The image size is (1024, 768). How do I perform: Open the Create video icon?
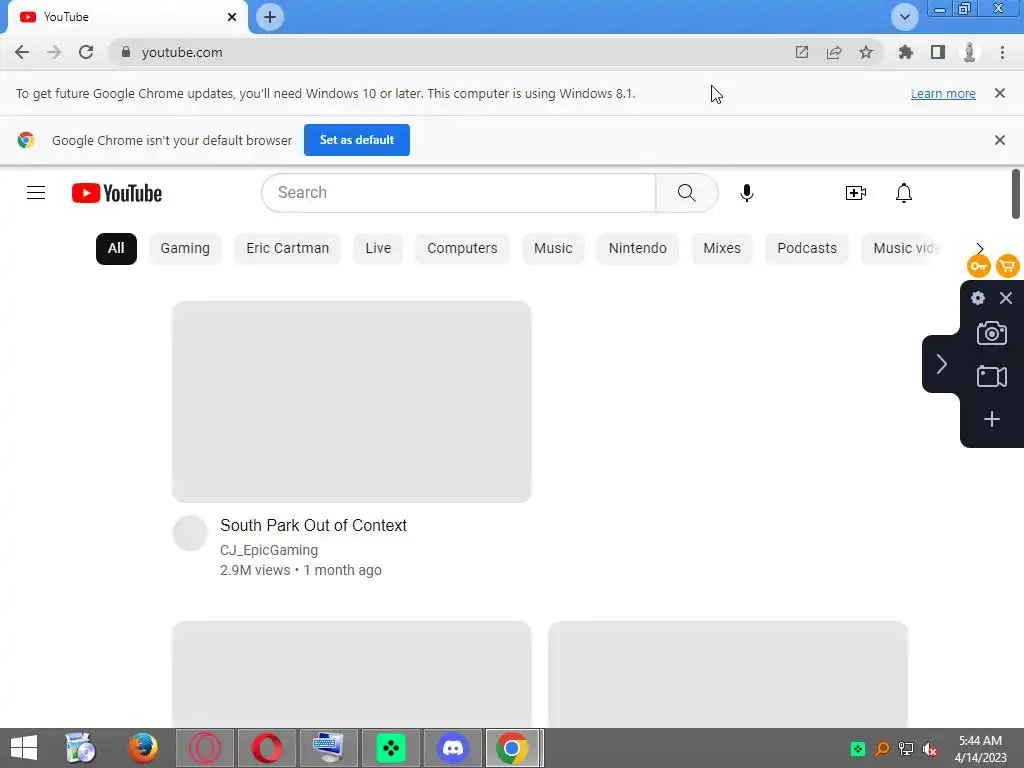point(856,193)
